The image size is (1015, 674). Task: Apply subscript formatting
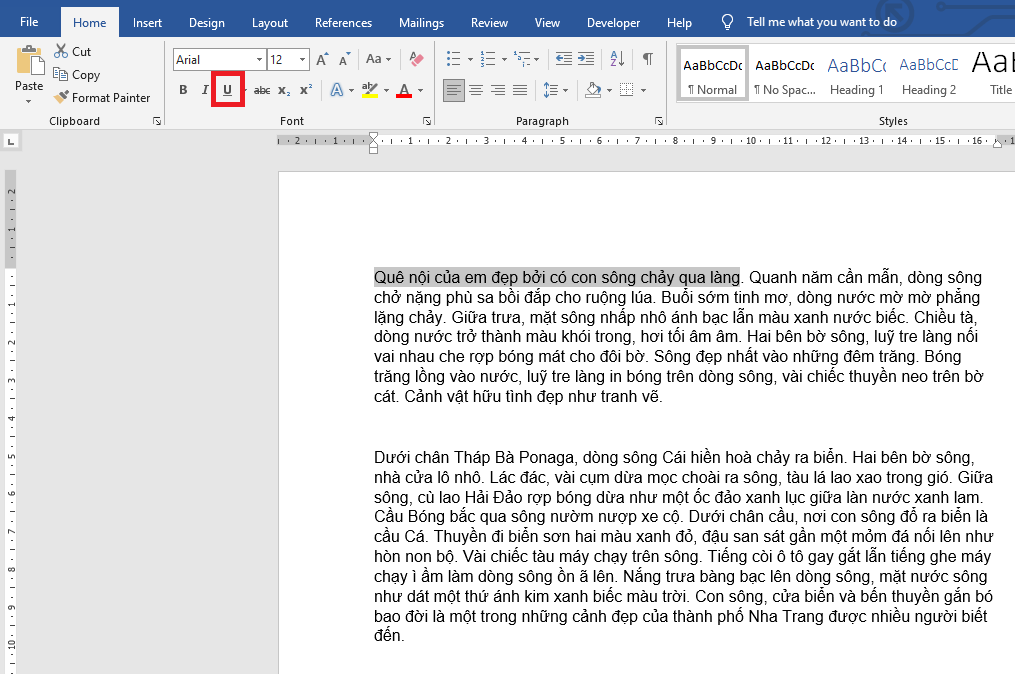[x=284, y=91]
